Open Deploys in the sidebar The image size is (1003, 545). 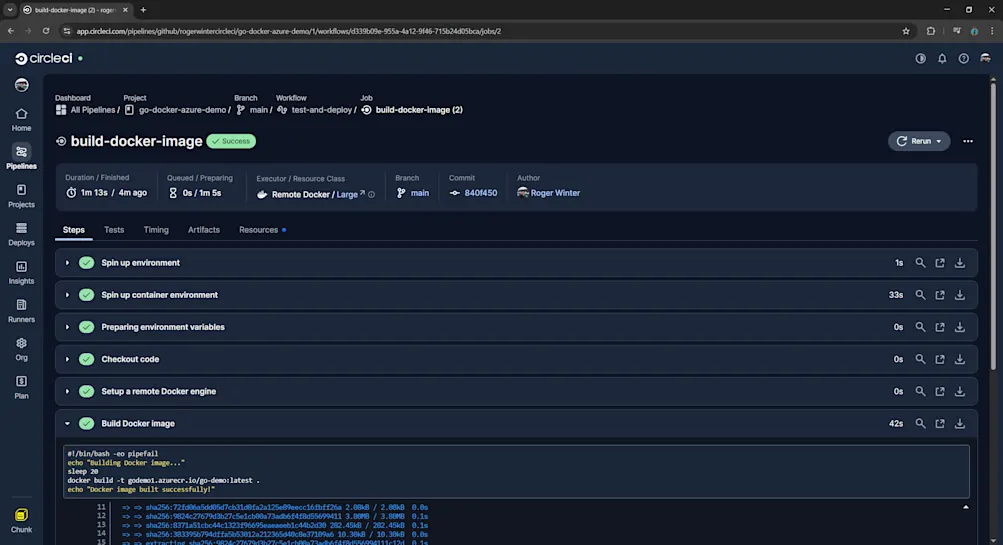(x=21, y=235)
